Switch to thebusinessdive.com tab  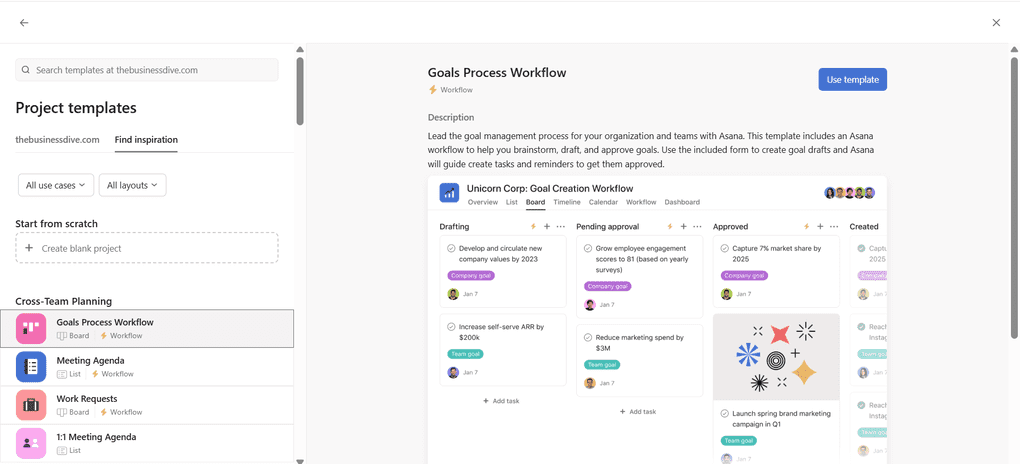point(57,139)
